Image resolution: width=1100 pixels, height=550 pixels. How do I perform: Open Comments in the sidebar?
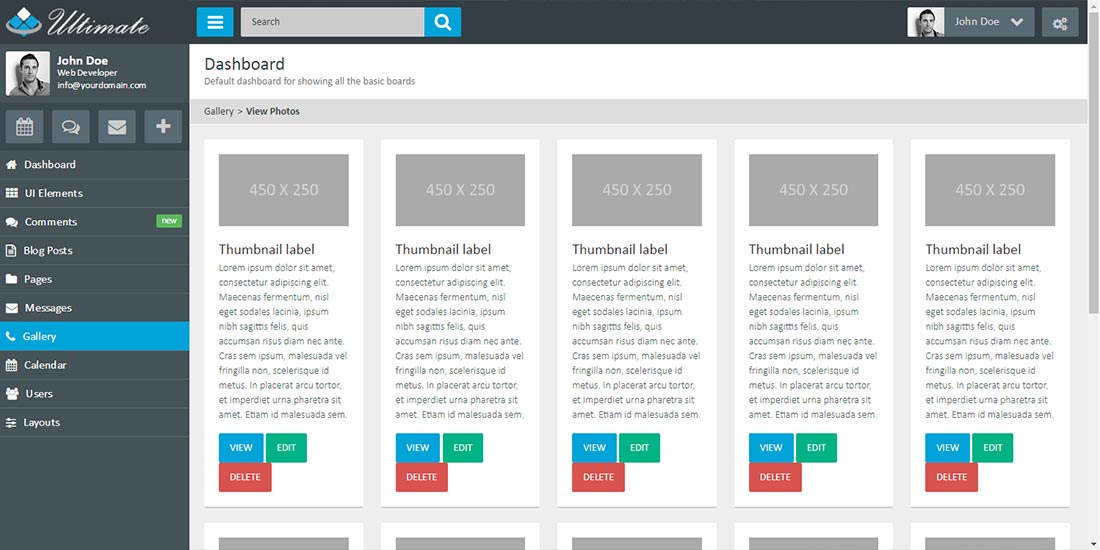(x=95, y=222)
